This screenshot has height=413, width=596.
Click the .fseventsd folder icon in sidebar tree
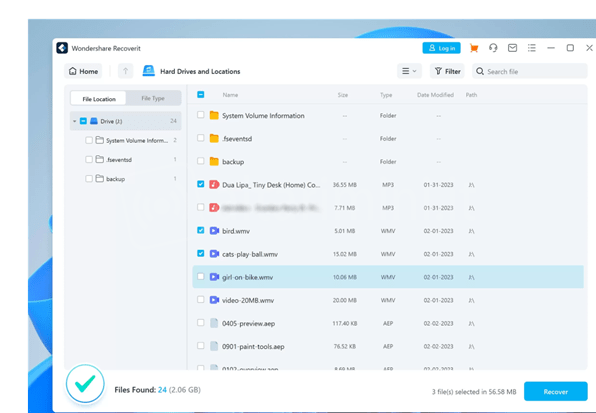click(100, 160)
